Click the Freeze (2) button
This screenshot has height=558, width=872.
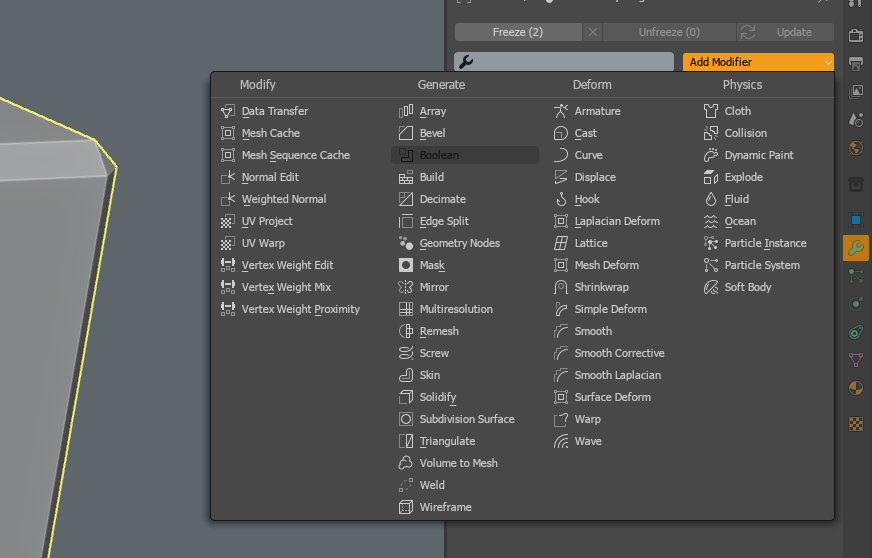pyautogui.click(x=518, y=32)
